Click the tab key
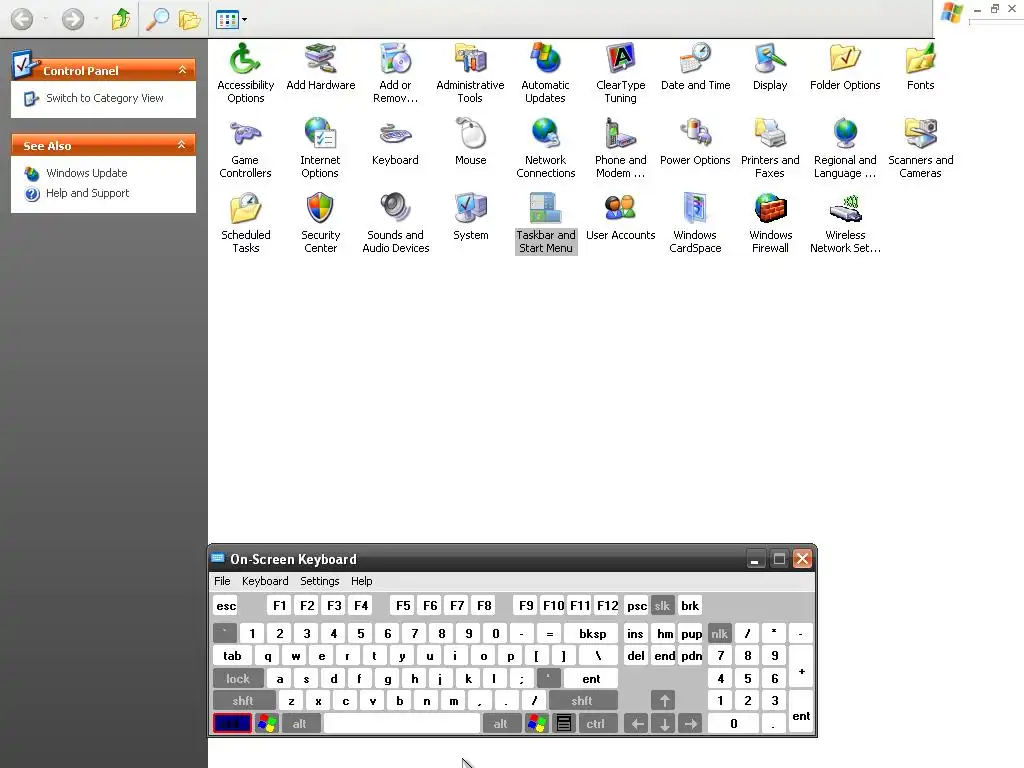 pyautogui.click(x=232, y=656)
